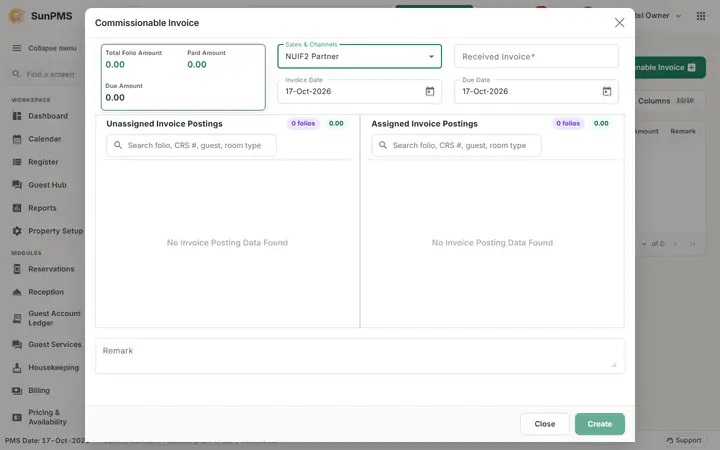Screen dimensions: 720x450
Task: Open the apps grid icon
Action: click(x=701, y=16)
